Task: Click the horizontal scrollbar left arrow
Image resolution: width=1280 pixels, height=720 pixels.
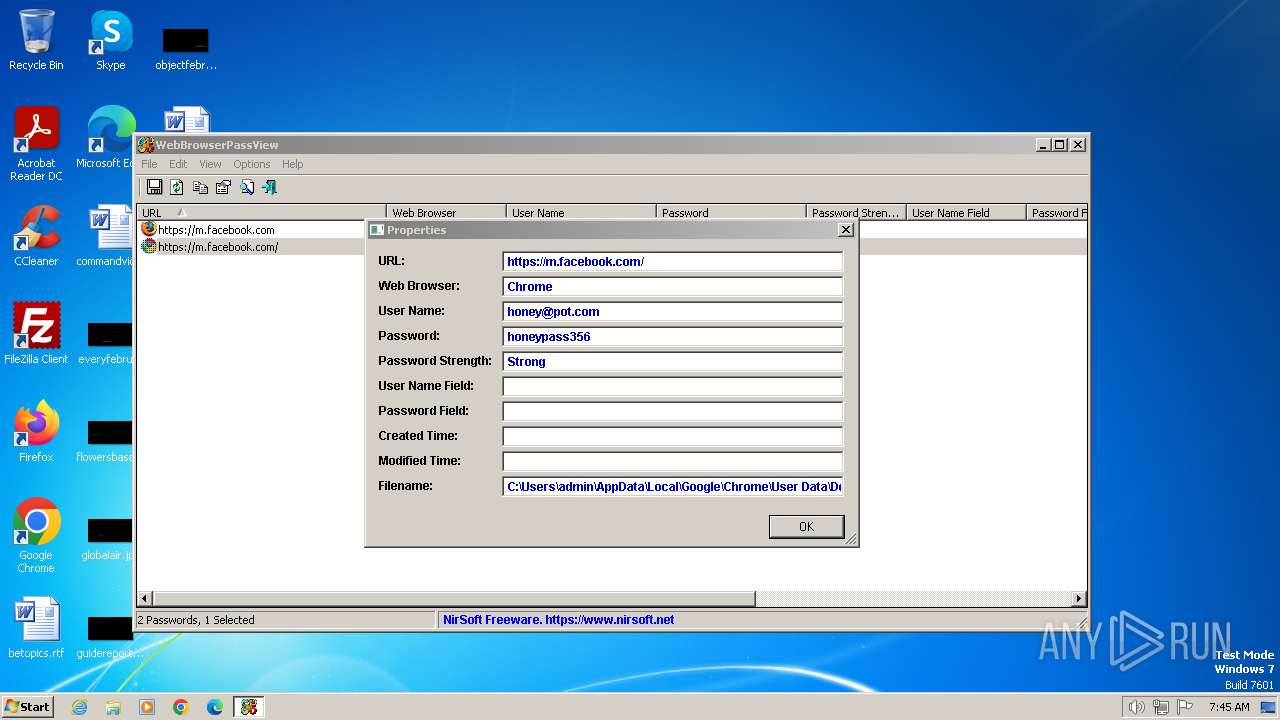Action: 145,599
